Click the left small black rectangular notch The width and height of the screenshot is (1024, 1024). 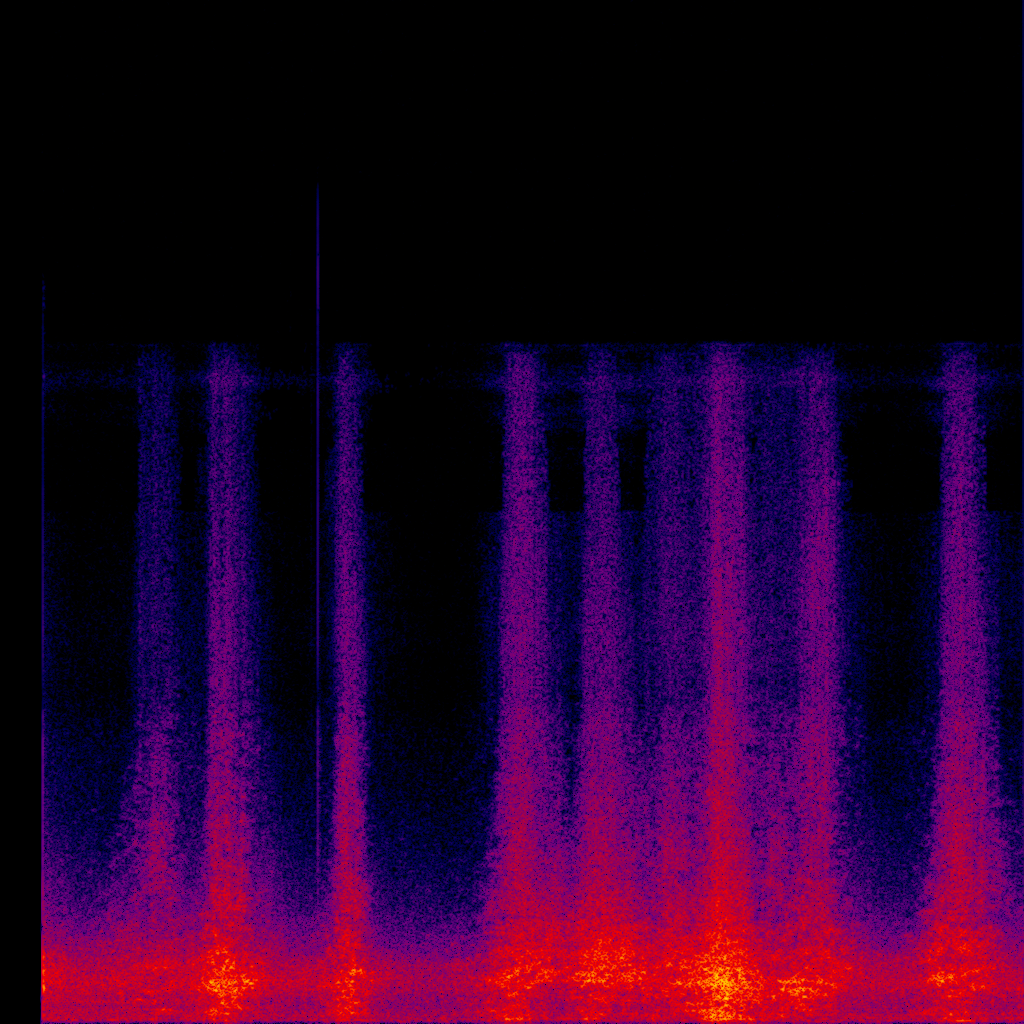click(567, 470)
